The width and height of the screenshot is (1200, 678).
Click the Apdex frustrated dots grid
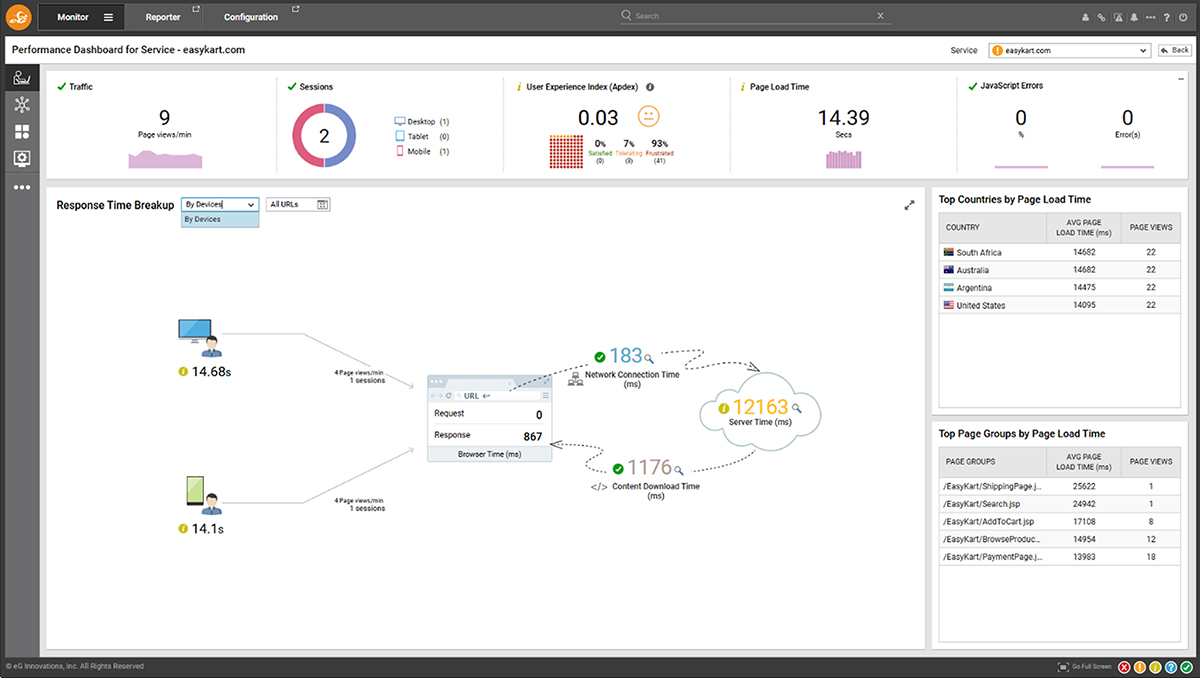coord(567,150)
